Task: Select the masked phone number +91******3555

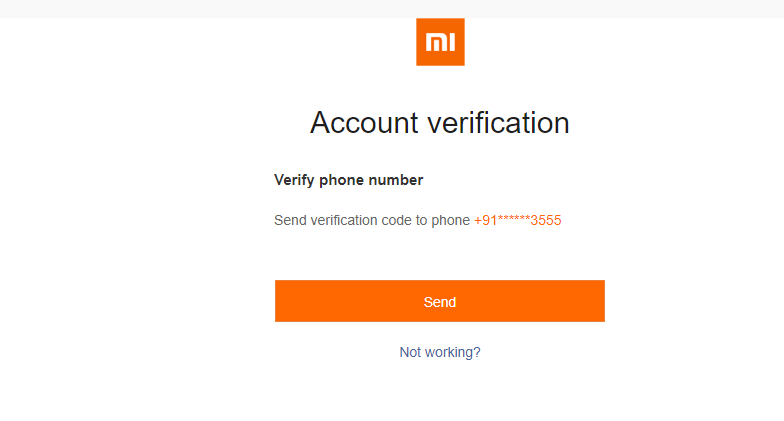Action: [x=517, y=220]
